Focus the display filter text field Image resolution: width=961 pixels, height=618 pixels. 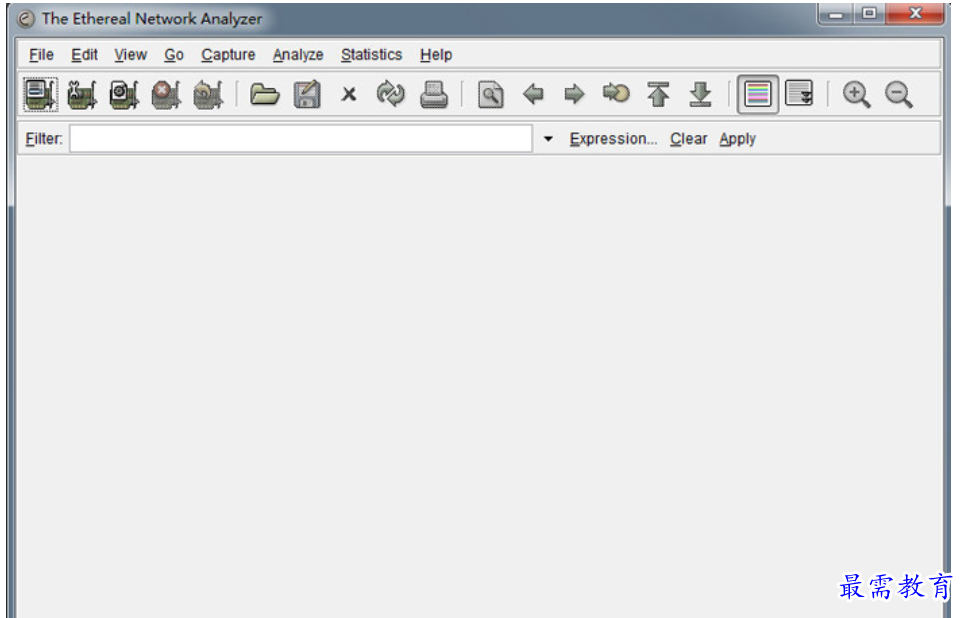click(x=301, y=139)
